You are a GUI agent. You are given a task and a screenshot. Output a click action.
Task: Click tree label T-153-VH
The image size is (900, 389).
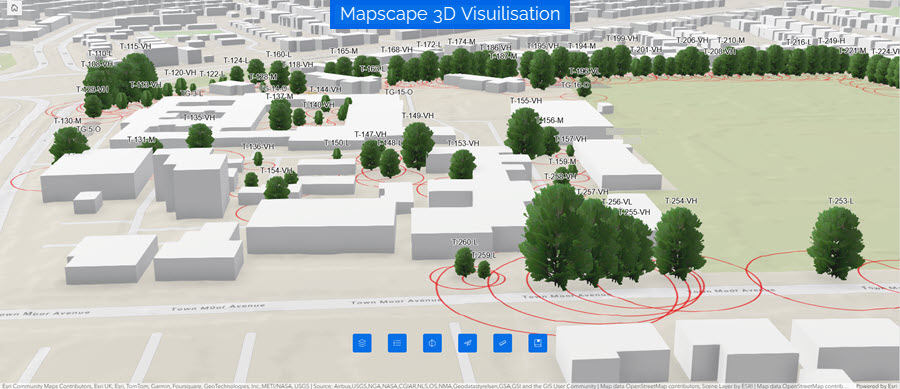(x=463, y=143)
